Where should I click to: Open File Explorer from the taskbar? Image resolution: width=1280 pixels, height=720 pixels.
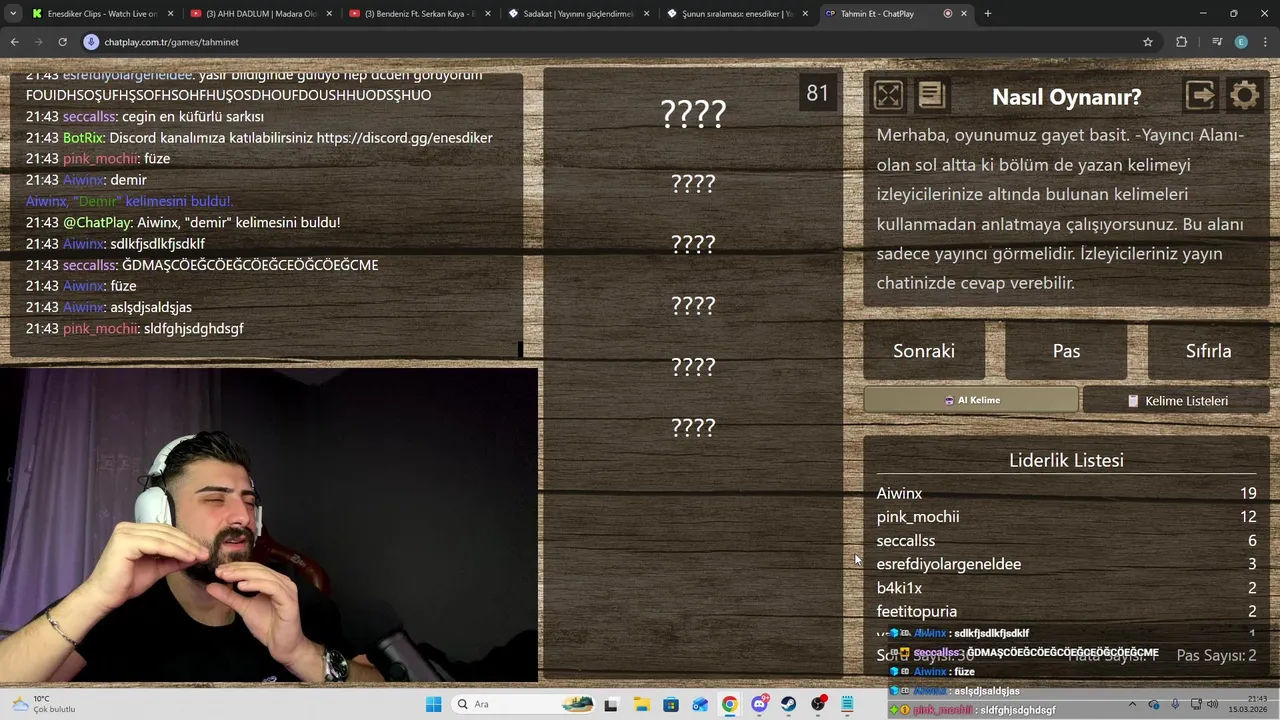point(640,704)
